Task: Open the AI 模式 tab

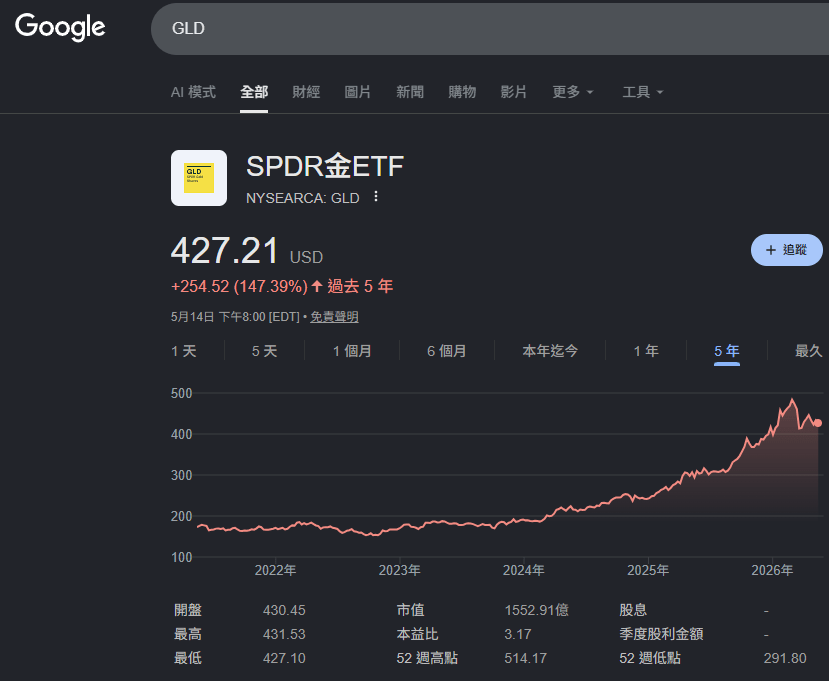Action: pyautogui.click(x=193, y=92)
